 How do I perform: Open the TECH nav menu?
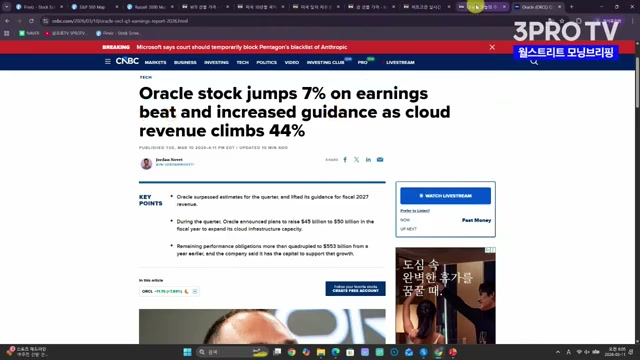click(x=242, y=62)
